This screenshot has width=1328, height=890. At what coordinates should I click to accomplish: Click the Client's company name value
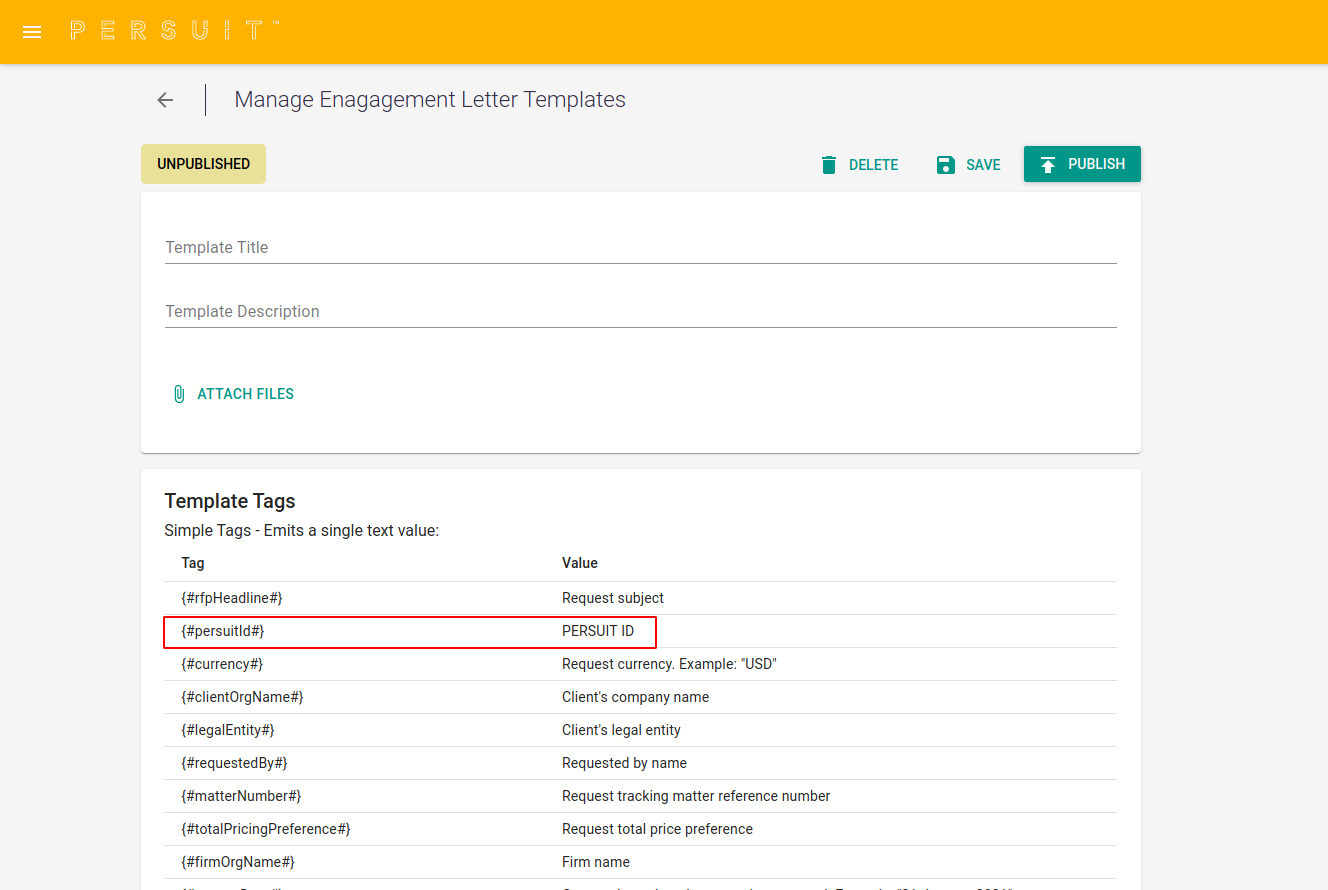636,697
